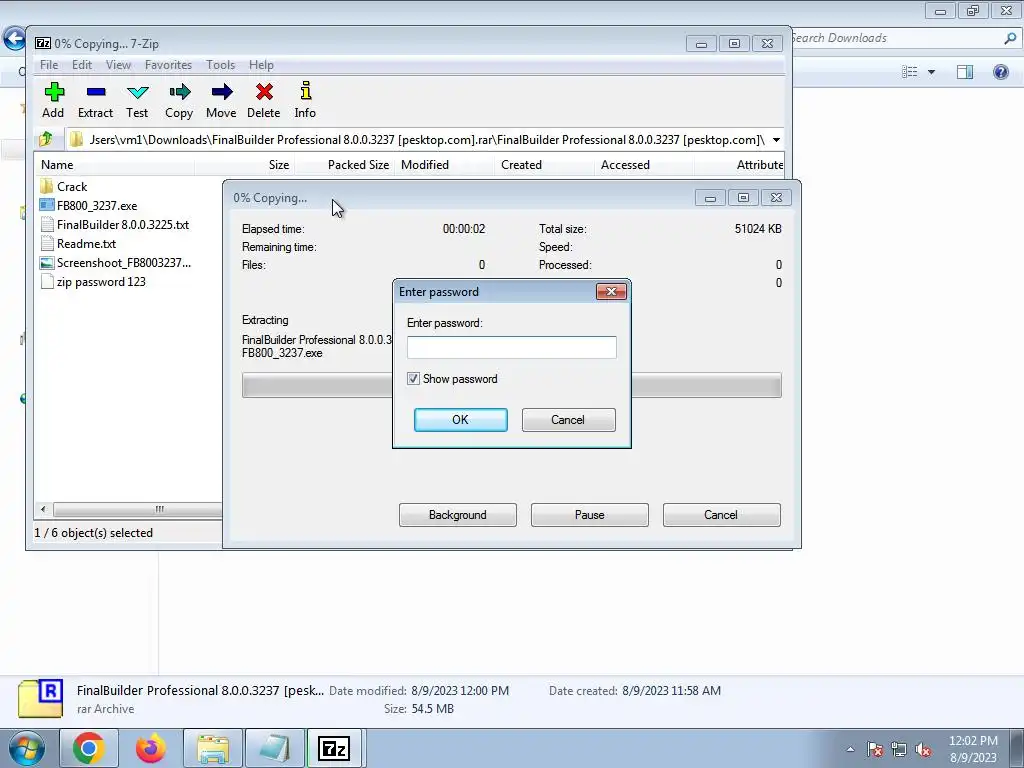The height and width of the screenshot is (768, 1024).
Task: Open the Windows Start menu
Action: (x=26, y=748)
